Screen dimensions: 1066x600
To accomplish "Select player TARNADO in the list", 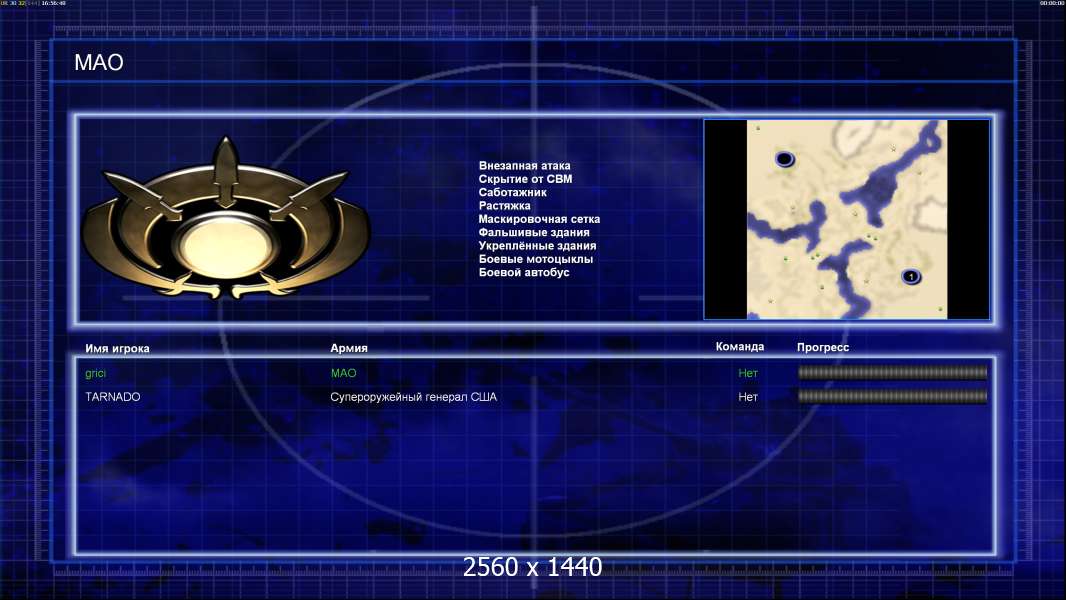I will pyautogui.click(x=112, y=397).
